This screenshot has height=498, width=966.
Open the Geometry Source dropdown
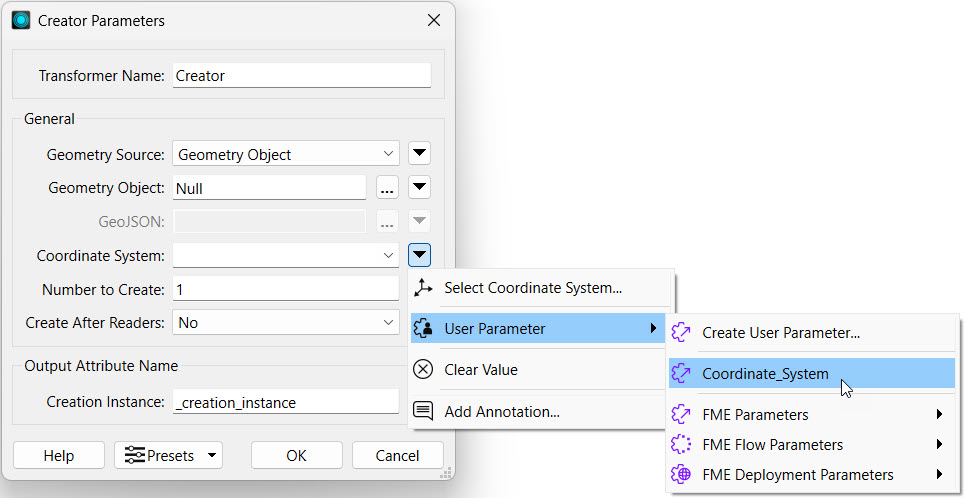point(286,154)
